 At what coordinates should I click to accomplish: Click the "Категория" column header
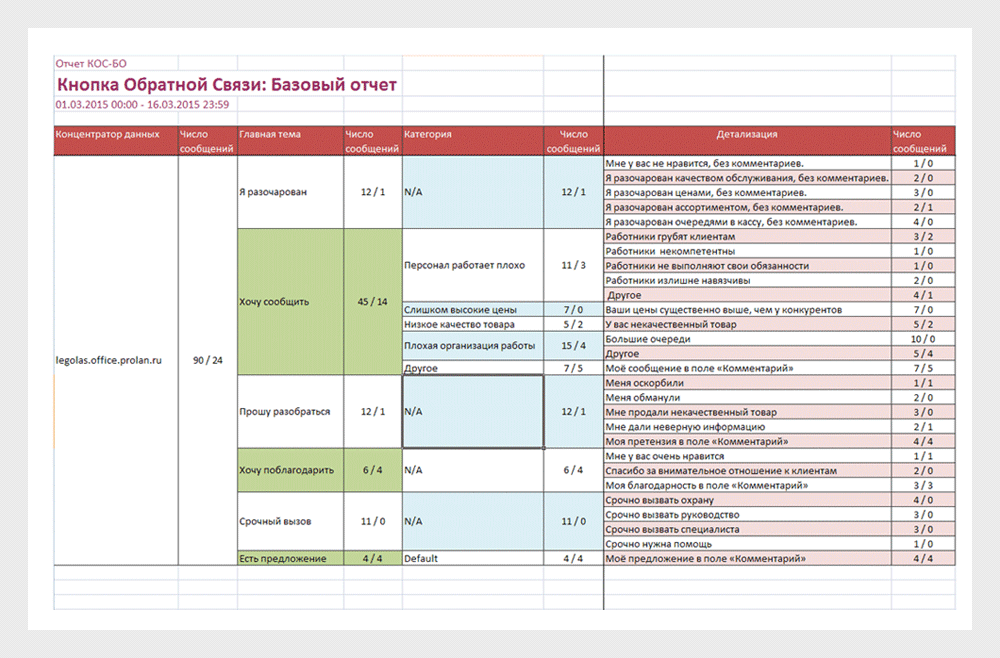[428, 134]
